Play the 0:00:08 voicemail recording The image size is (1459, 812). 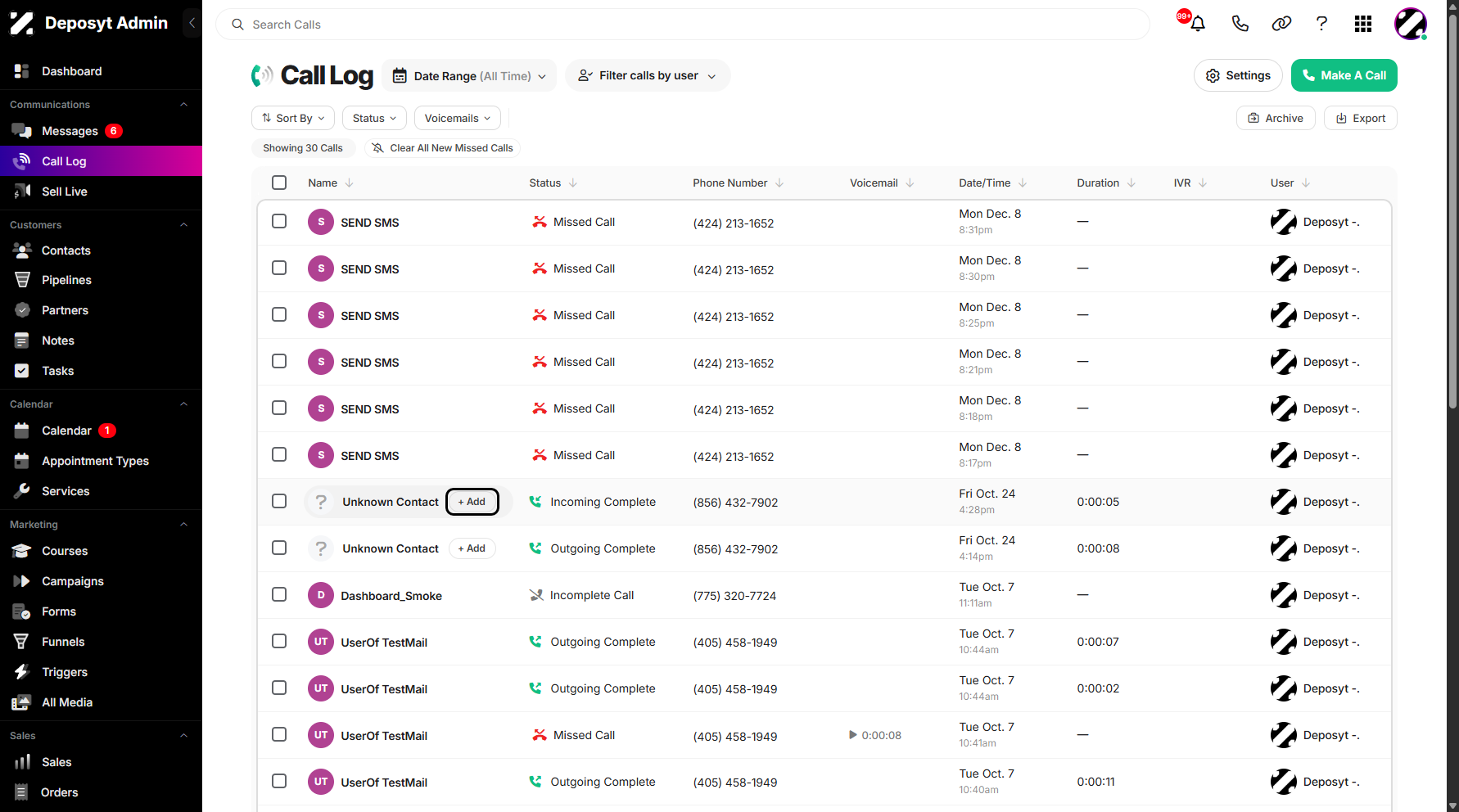point(853,735)
